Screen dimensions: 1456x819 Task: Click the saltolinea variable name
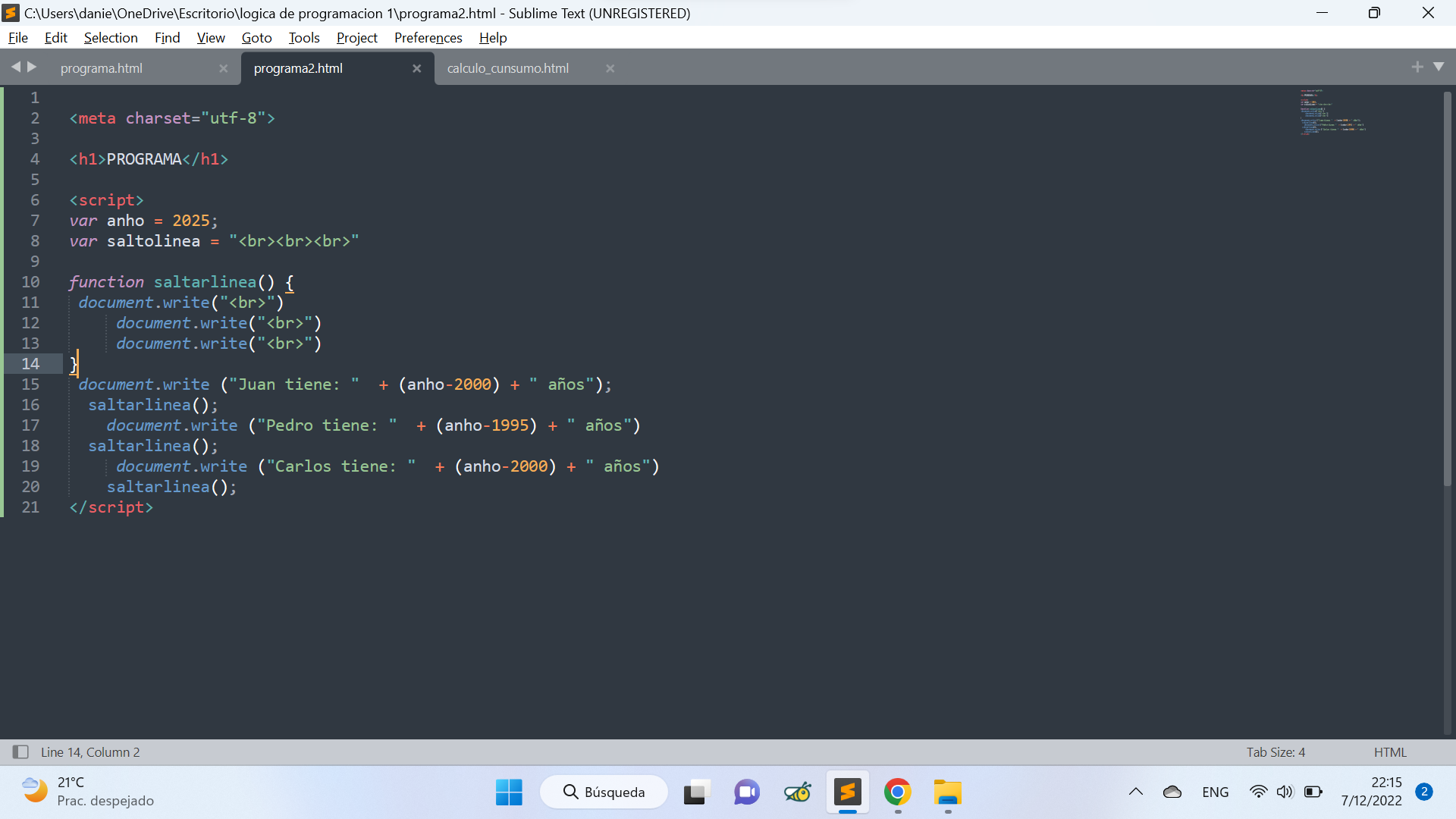click(153, 241)
